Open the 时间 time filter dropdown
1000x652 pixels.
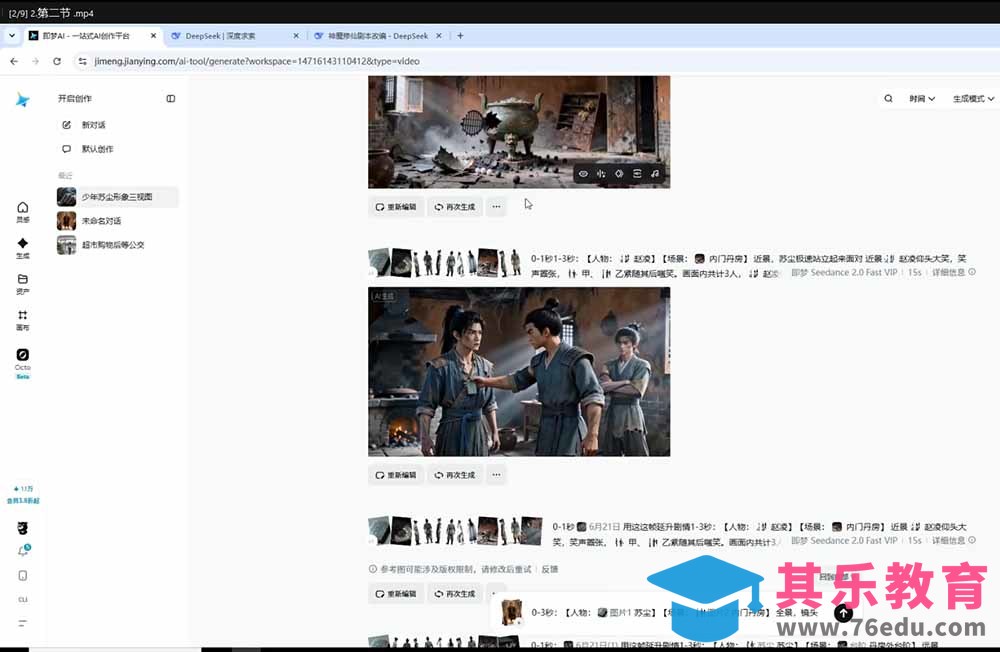[922, 98]
